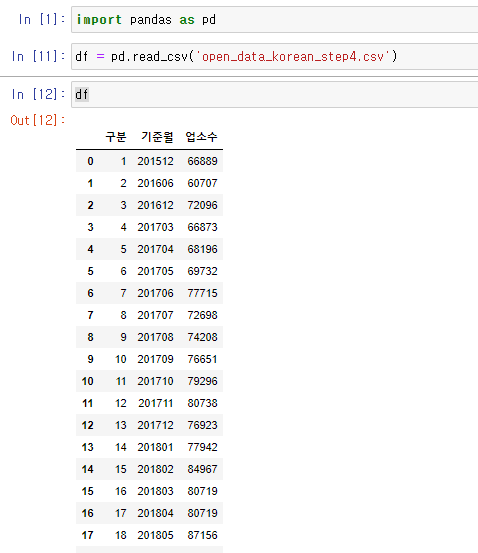The width and height of the screenshot is (478, 553).
Task: Click the In [1]: prompt label
Action: [42, 19]
